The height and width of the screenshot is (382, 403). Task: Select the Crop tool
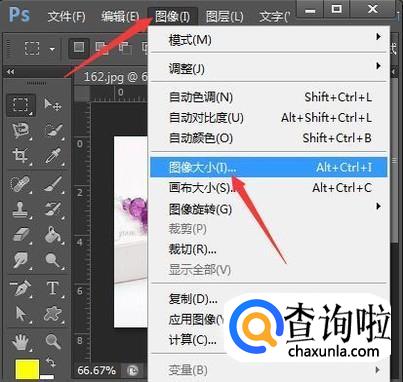[20, 156]
